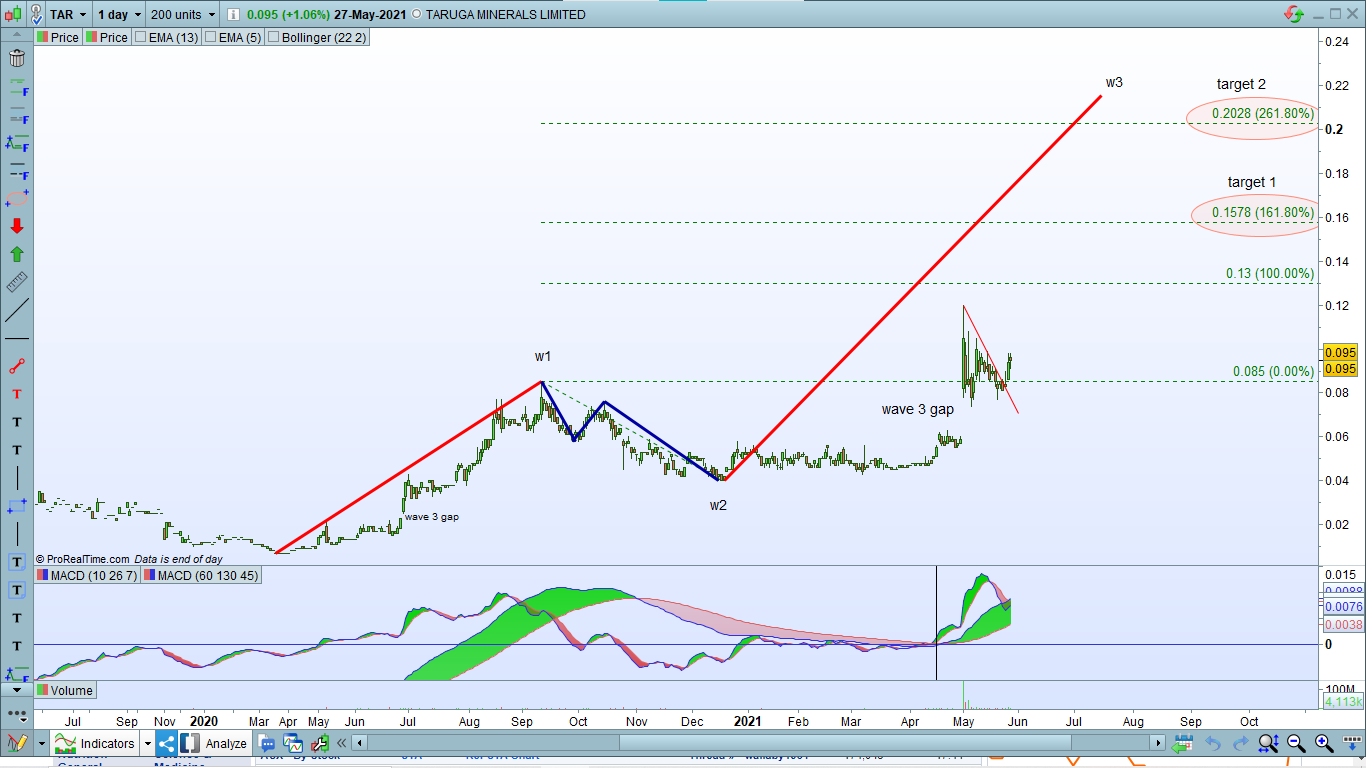
Task: Select the red segment line tool
Action: [17, 366]
